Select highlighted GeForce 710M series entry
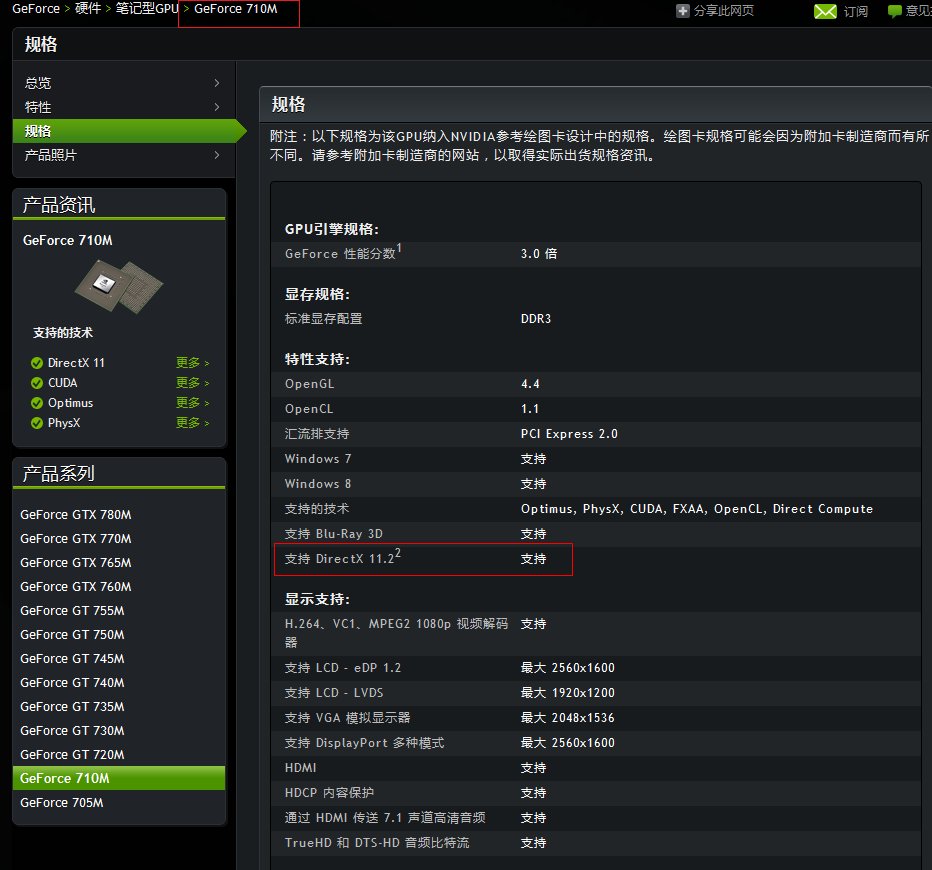Image resolution: width=932 pixels, height=870 pixels. coord(119,778)
